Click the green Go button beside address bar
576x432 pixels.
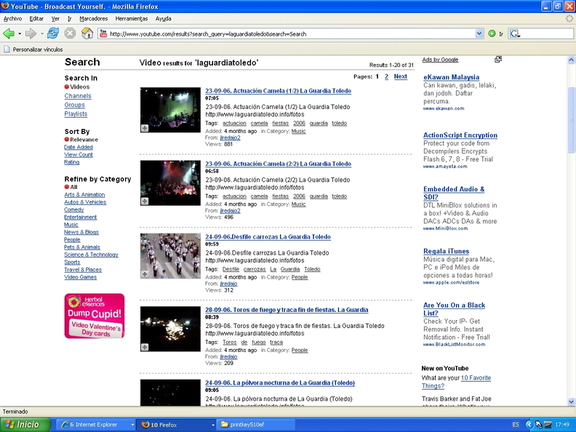coord(492,34)
